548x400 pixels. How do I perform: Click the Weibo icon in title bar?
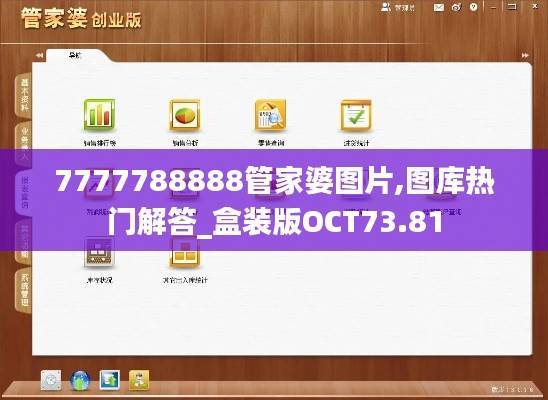tap(456, 7)
